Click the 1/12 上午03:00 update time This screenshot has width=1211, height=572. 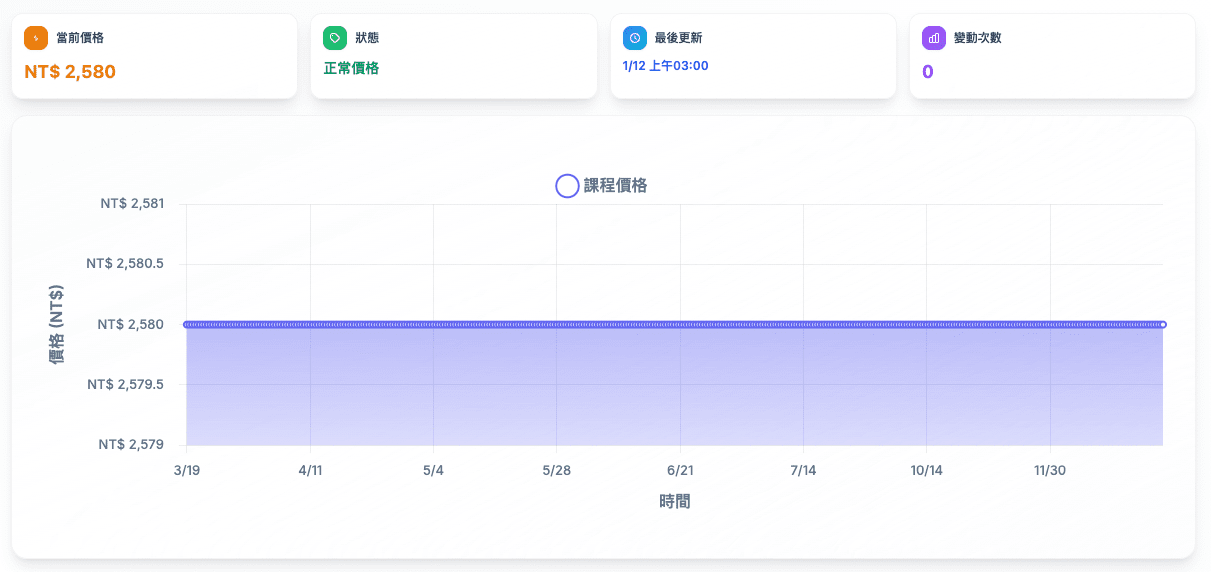(665, 66)
